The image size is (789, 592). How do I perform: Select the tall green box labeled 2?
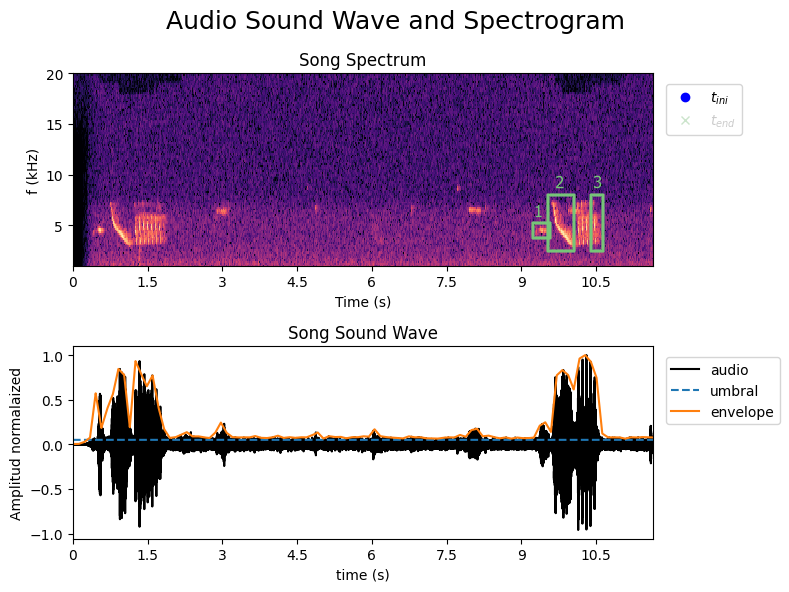click(x=561, y=223)
